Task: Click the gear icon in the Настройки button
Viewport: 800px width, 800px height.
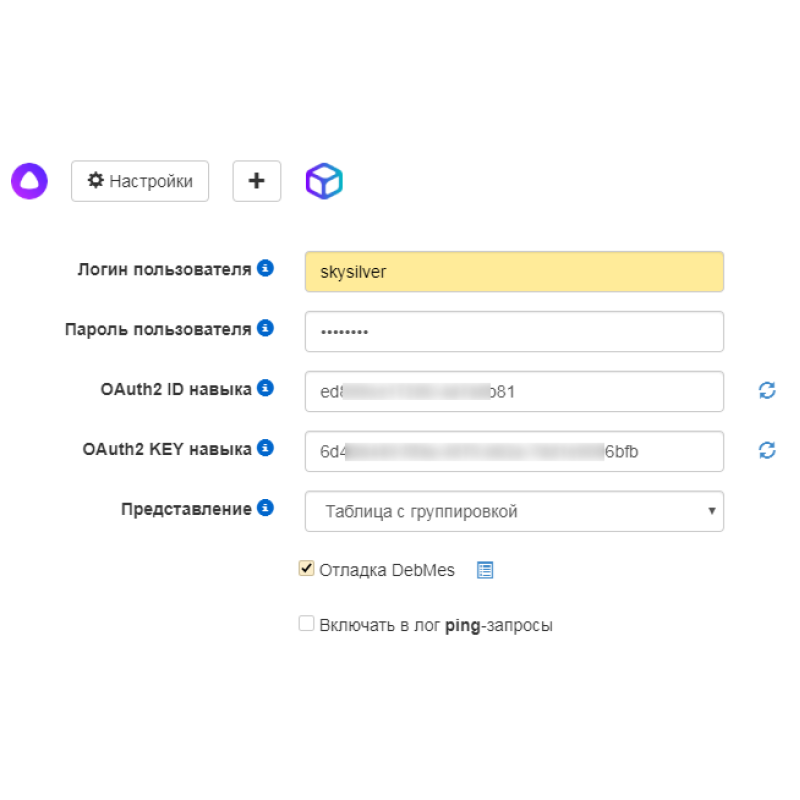Action: coord(94,180)
